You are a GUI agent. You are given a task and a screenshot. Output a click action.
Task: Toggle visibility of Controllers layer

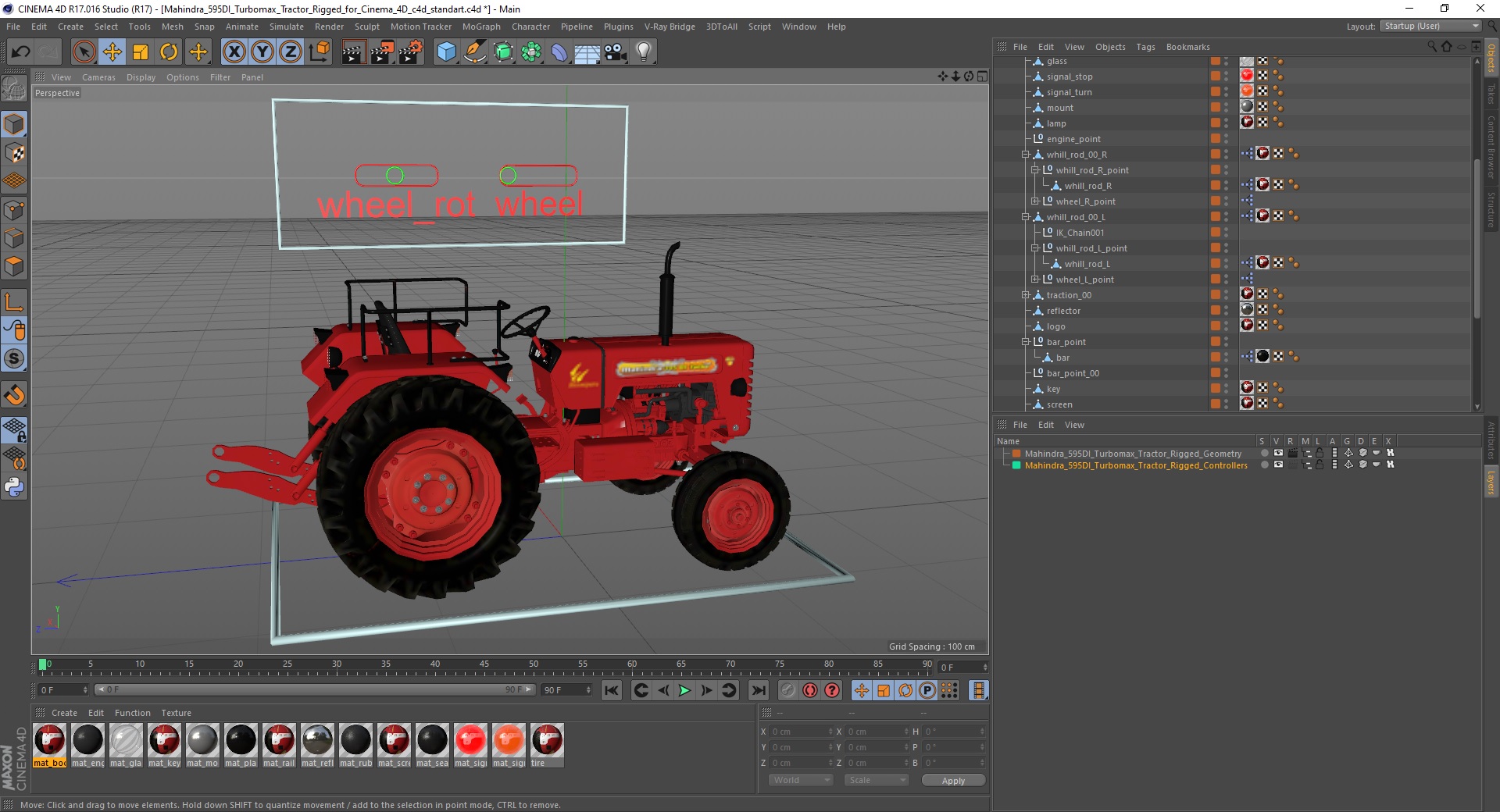pos(1278,465)
